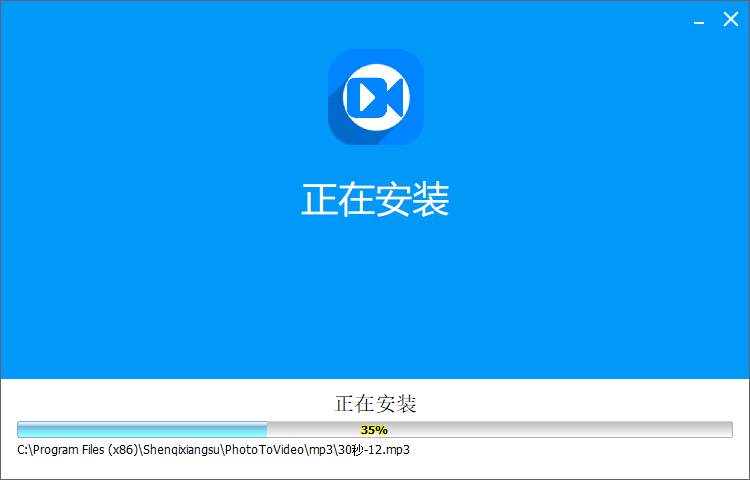Screen dimensions: 750x480
Task: Minimize the installer window
Action: coord(699,21)
